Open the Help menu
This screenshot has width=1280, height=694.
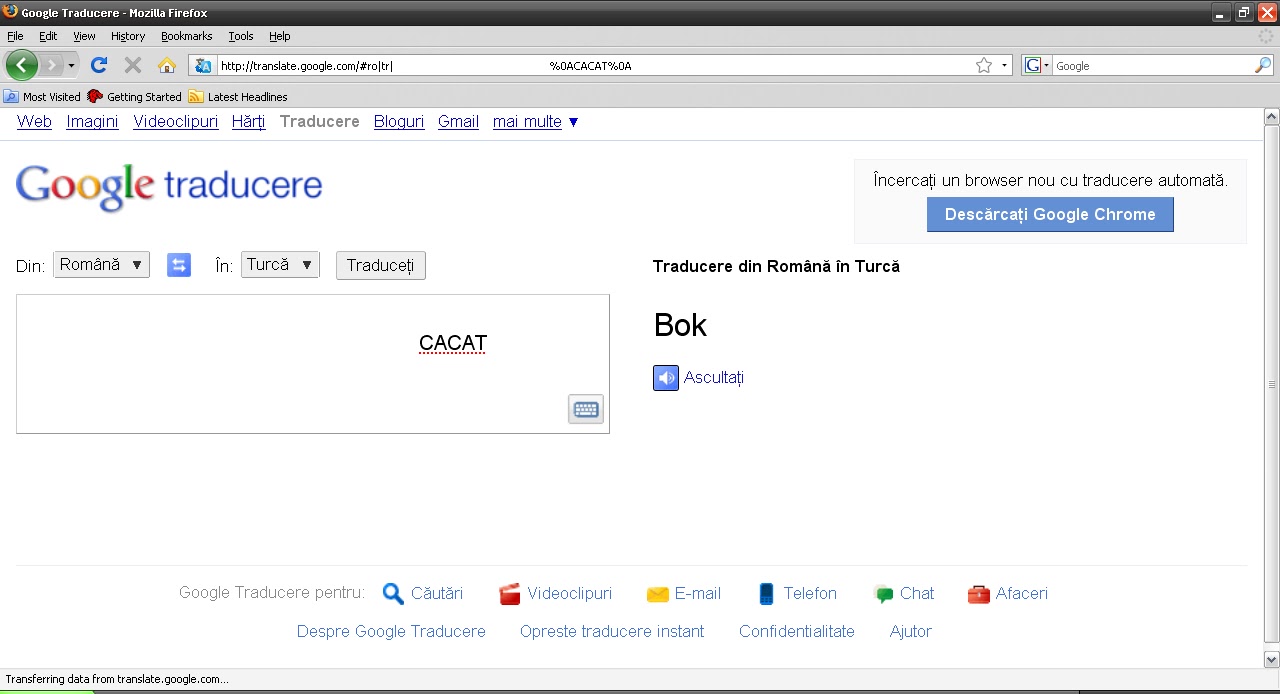[x=280, y=36]
